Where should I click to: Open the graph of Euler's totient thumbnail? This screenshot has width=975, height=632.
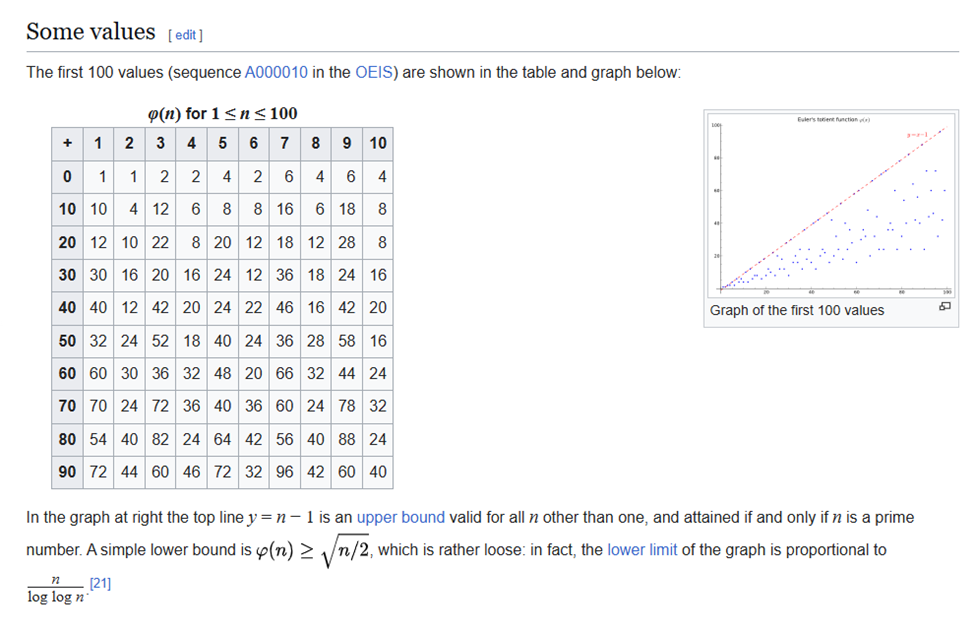pyautogui.click(x=830, y=205)
